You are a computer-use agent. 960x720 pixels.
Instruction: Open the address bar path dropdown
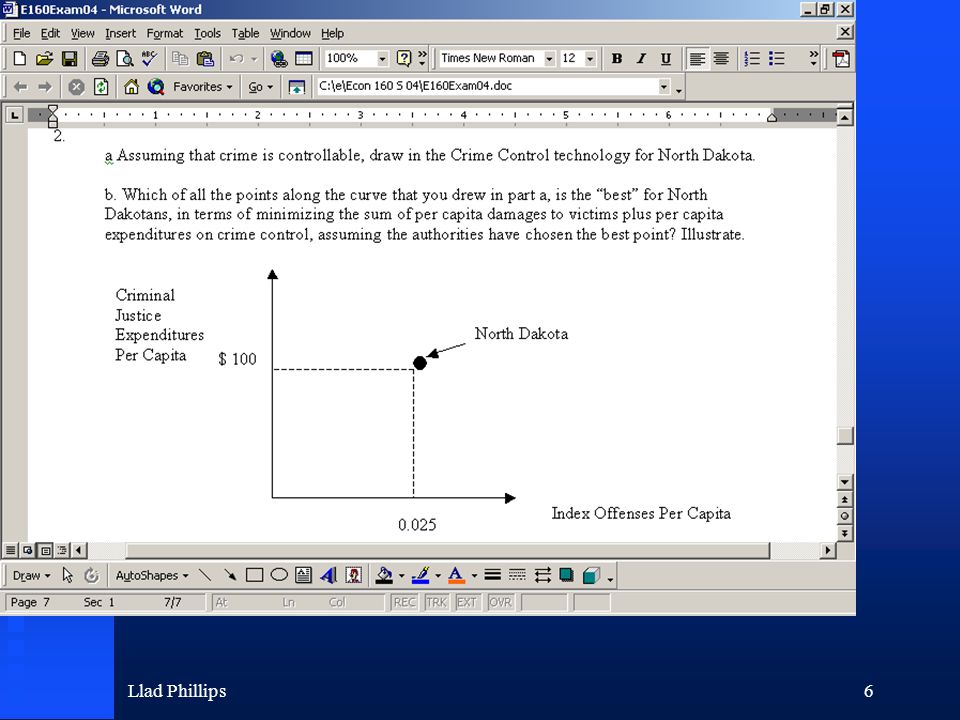[x=664, y=87]
